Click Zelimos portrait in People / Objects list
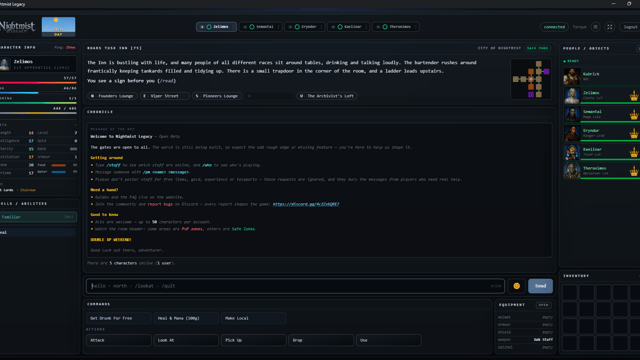This screenshot has height=360, width=640. tap(571, 95)
